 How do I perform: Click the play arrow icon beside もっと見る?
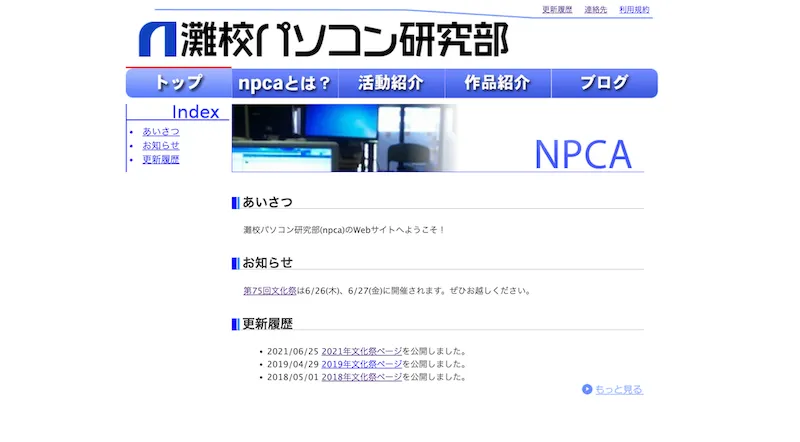tap(587, 389)
